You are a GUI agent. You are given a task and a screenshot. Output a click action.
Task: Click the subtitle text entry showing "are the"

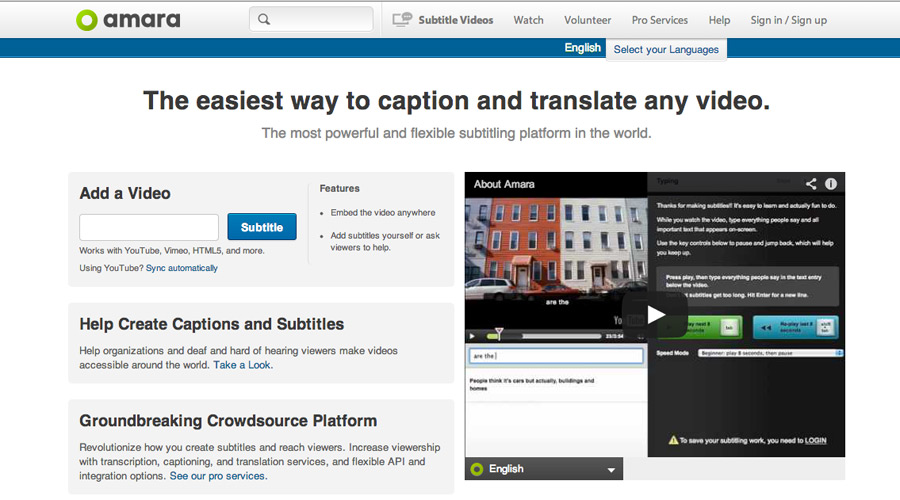pos(556,356)
